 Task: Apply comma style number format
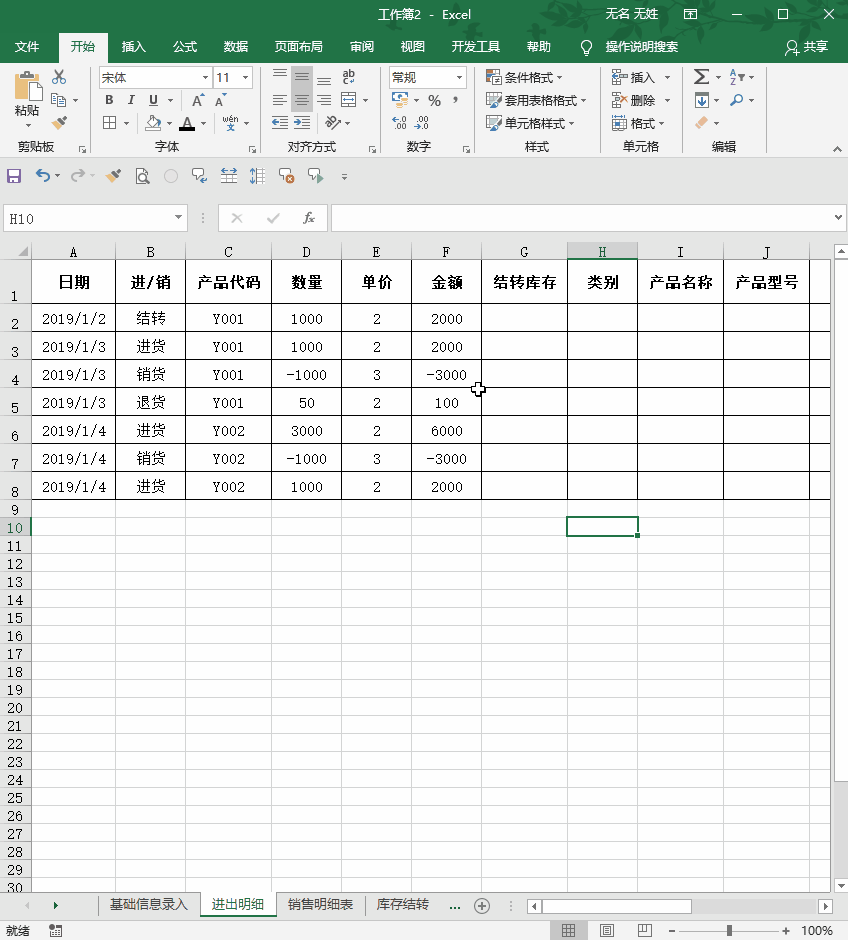point(455,100)
